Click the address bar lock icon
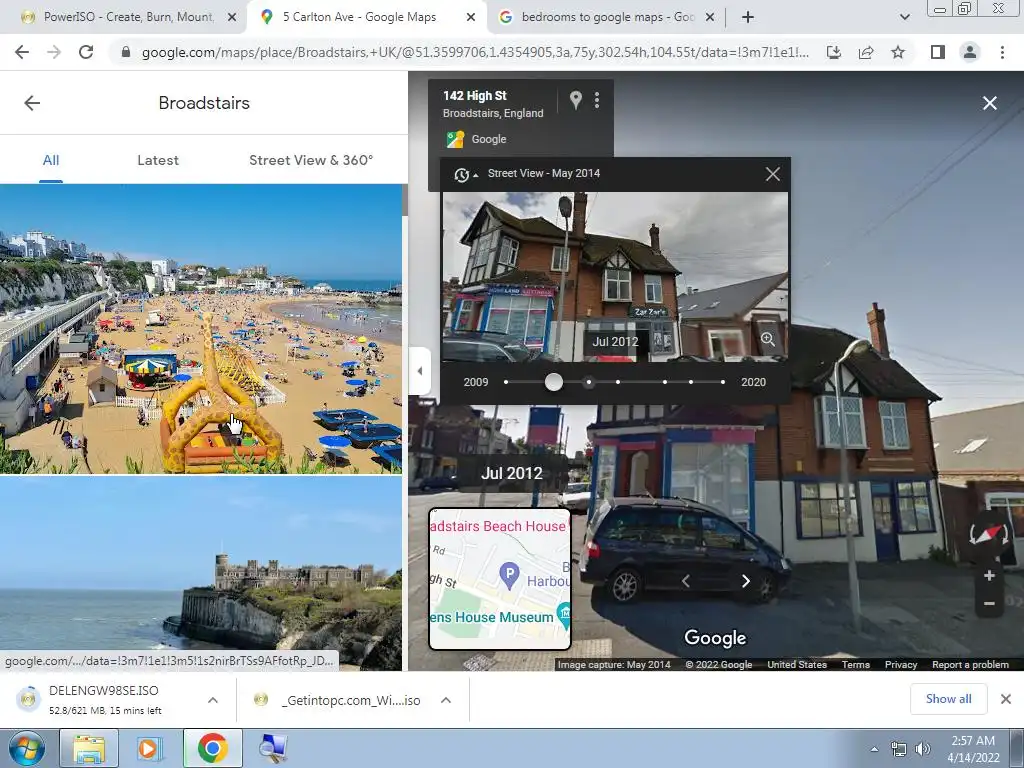This screenshot has width=1024, height=768. coord(126,52)
